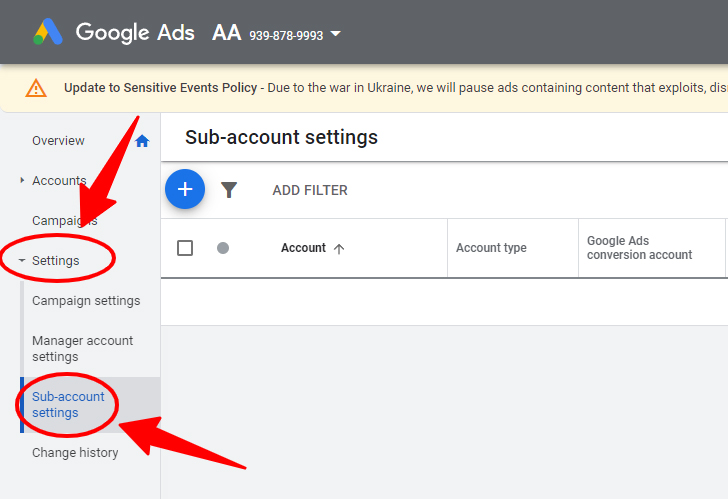The image size is (728, 499).
Task: Open Campaign settings in sidebar
Action: pyautogui.click(x=86, y=301)
